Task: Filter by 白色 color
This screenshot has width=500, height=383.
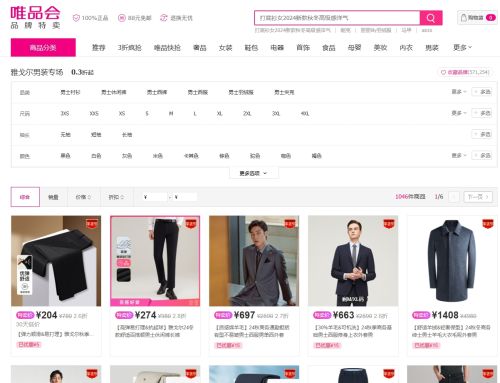Action: pyautogui.click(x=96, y=156)
